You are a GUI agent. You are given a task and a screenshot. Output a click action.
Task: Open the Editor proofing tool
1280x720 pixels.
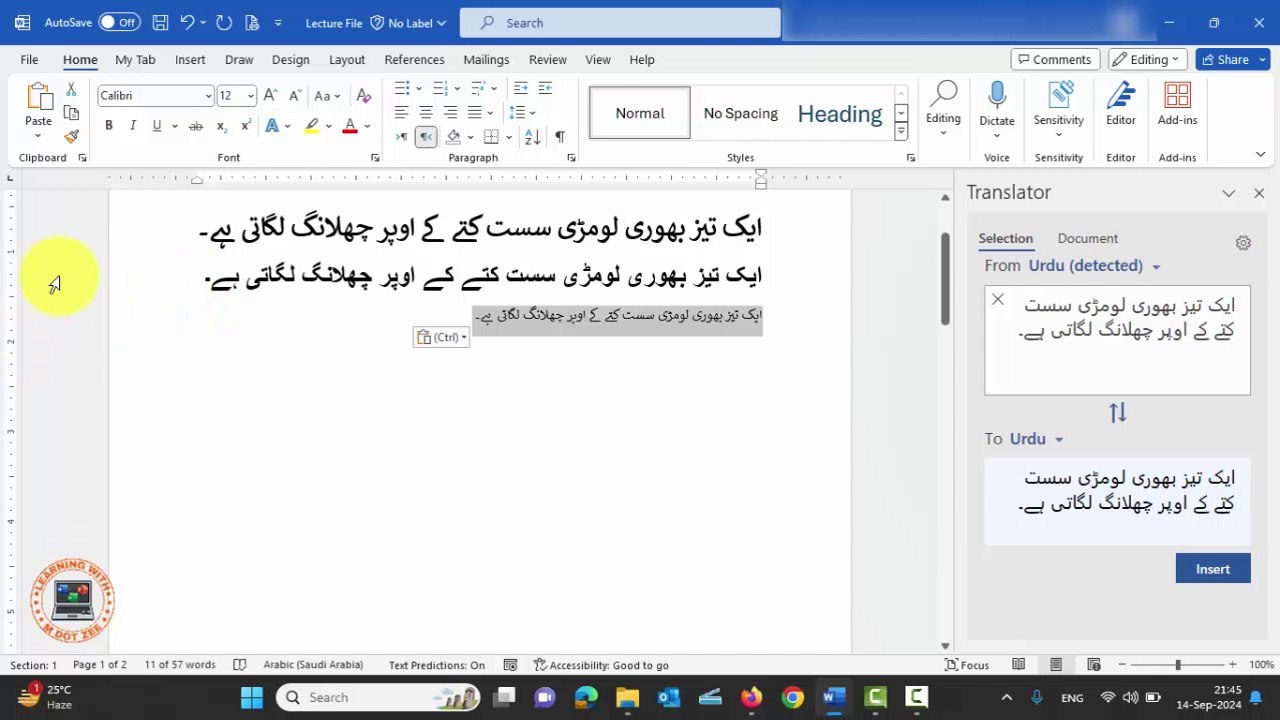(x=1121, y=105)
